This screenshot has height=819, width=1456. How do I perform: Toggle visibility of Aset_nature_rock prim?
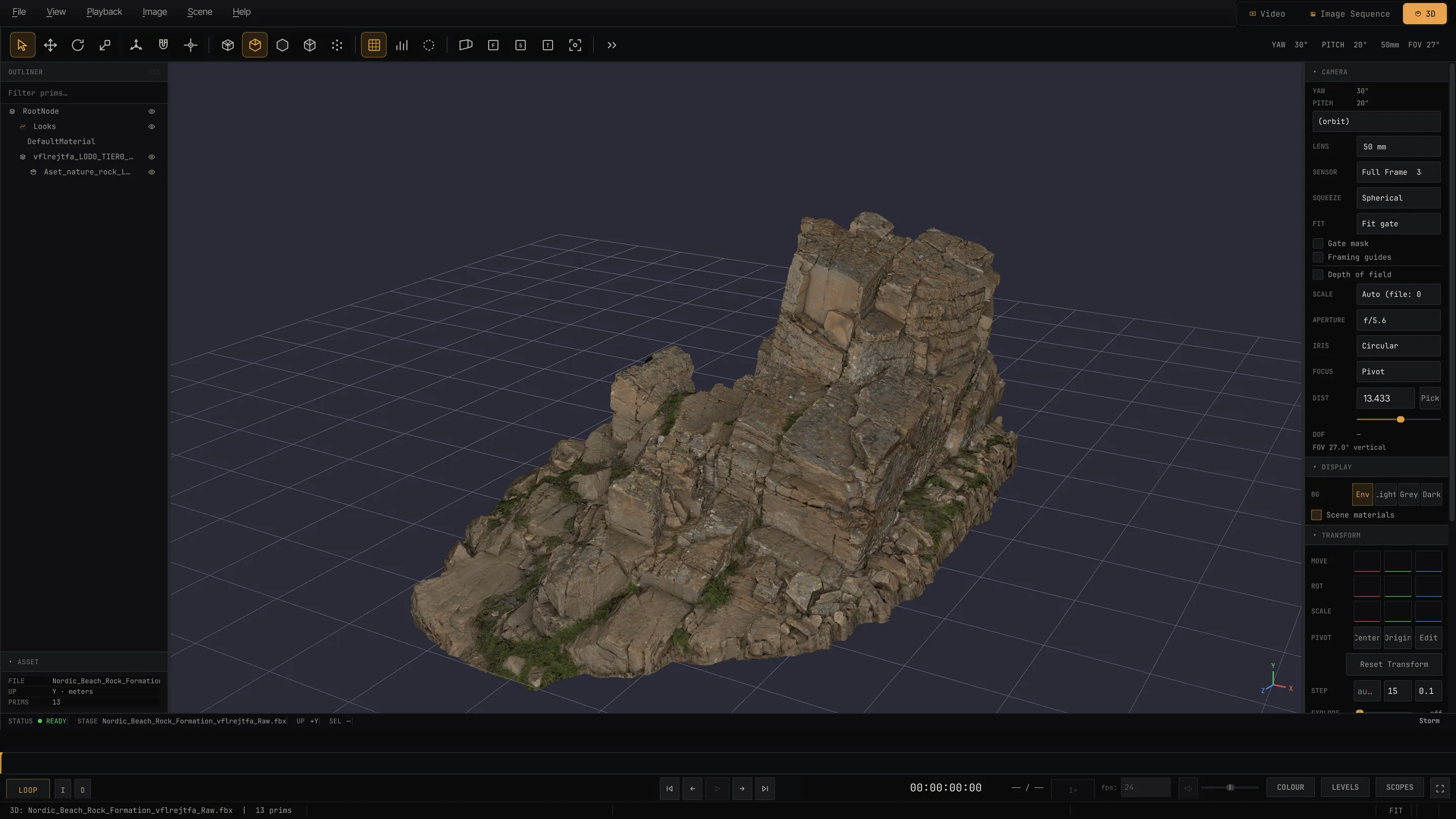152,172
